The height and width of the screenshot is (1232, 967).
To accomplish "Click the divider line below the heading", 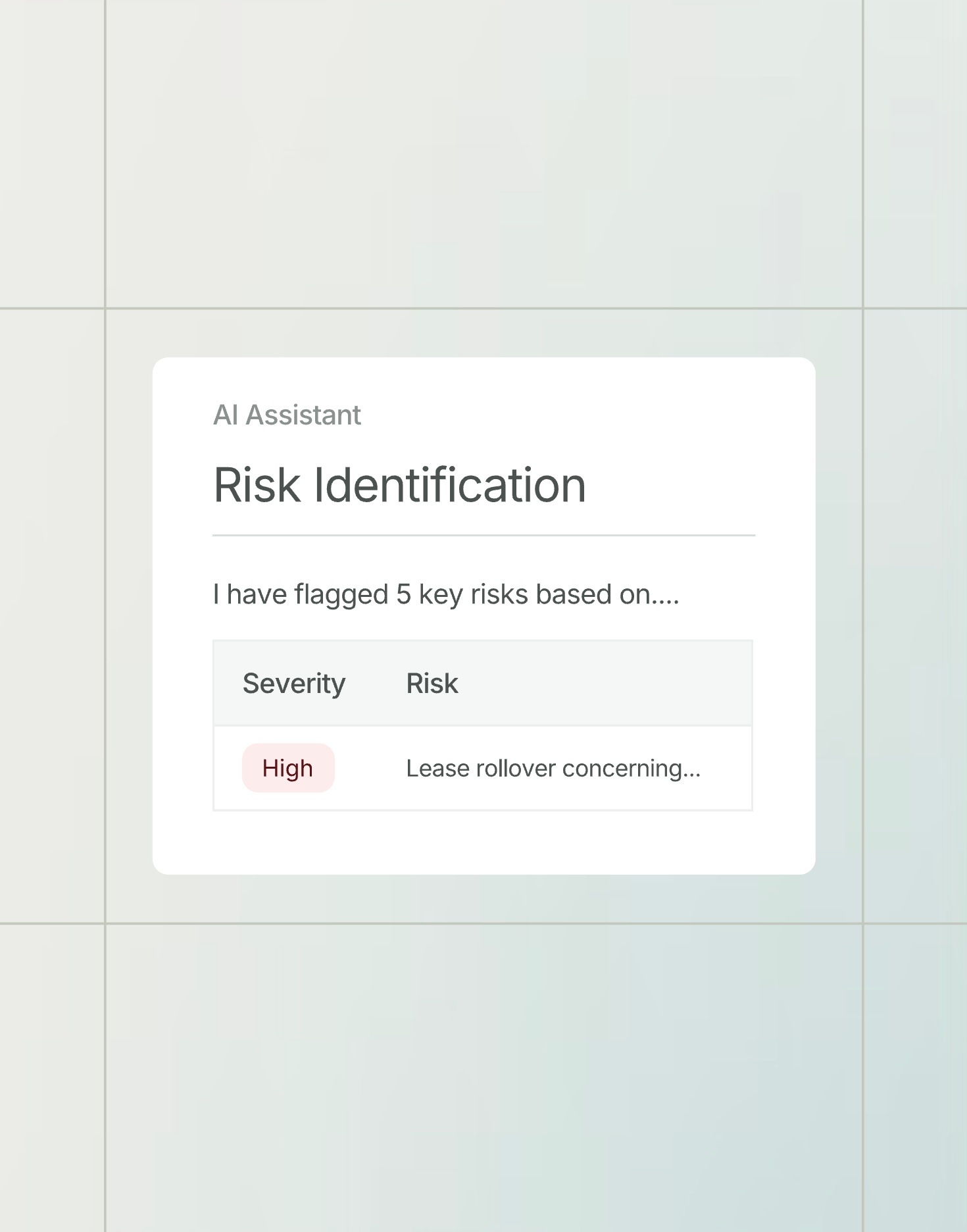I will [x=484, y=536].
